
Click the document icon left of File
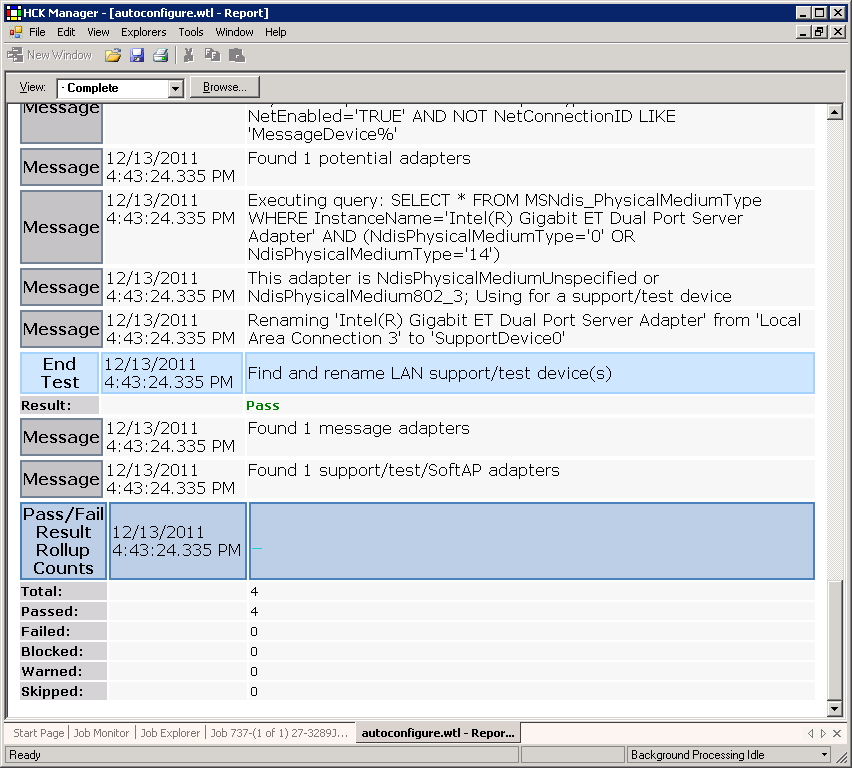tap(16, 32)
